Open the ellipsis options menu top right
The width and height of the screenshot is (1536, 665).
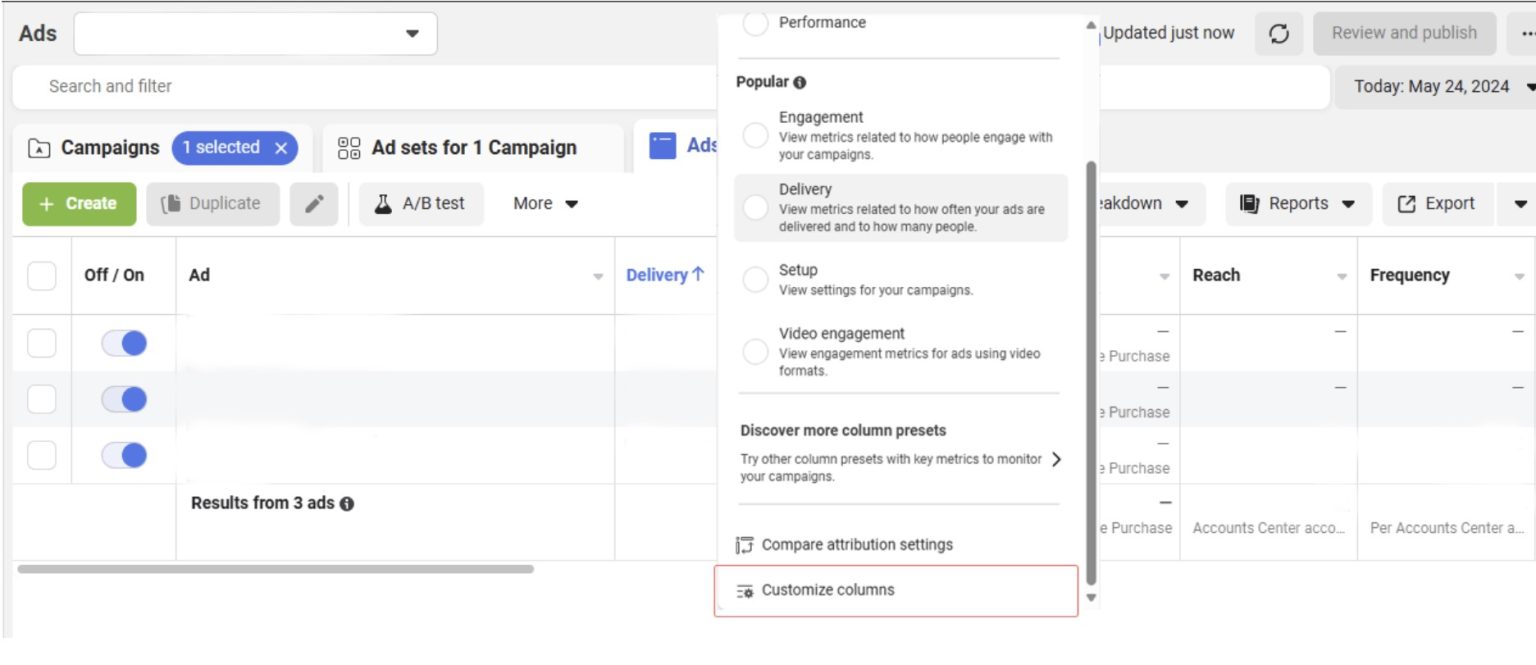[1527, 33]
